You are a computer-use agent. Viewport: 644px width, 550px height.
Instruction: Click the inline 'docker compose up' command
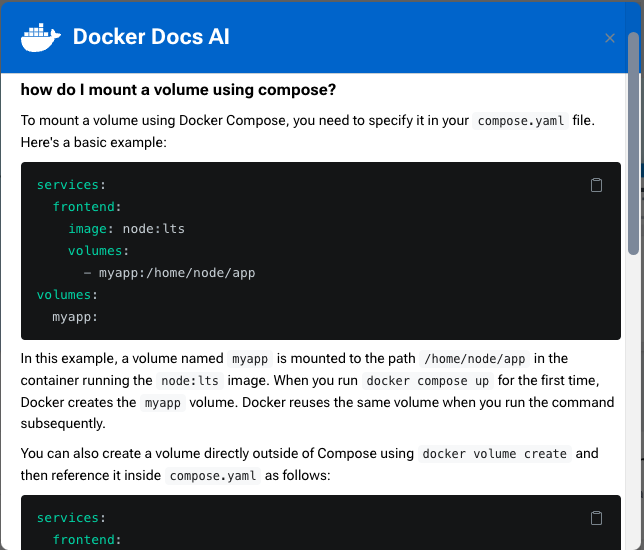pos(428,381)
